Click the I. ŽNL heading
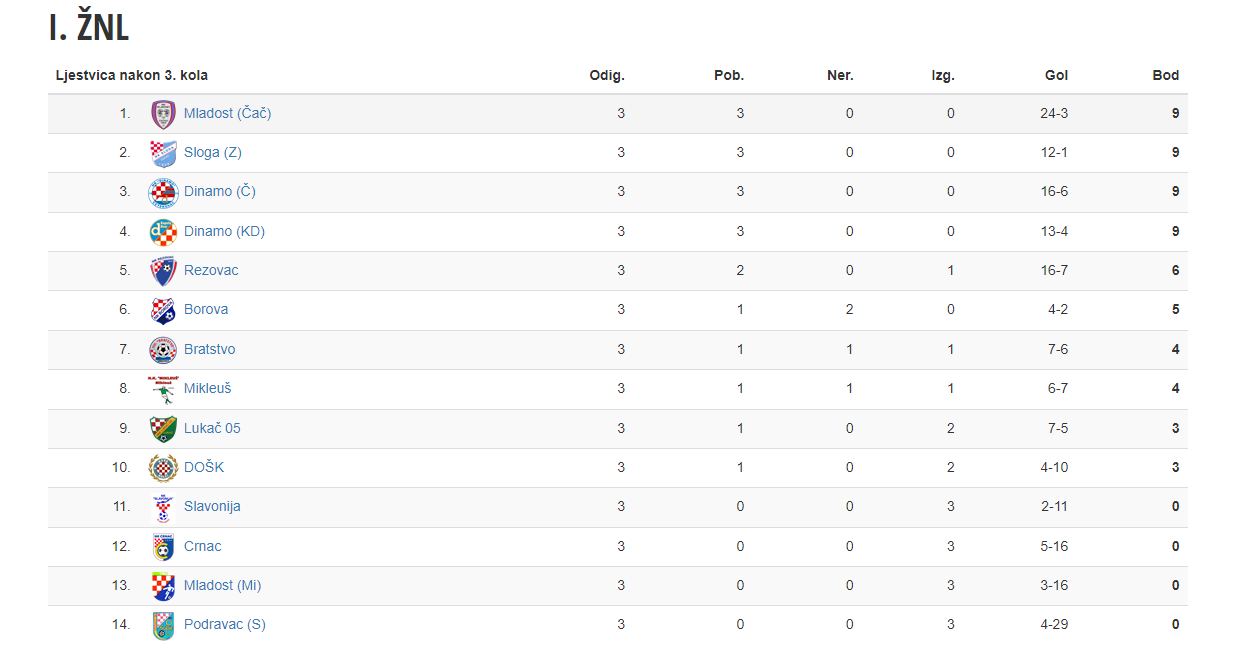Screen dimensions: 1258x664 coord(89,28)
